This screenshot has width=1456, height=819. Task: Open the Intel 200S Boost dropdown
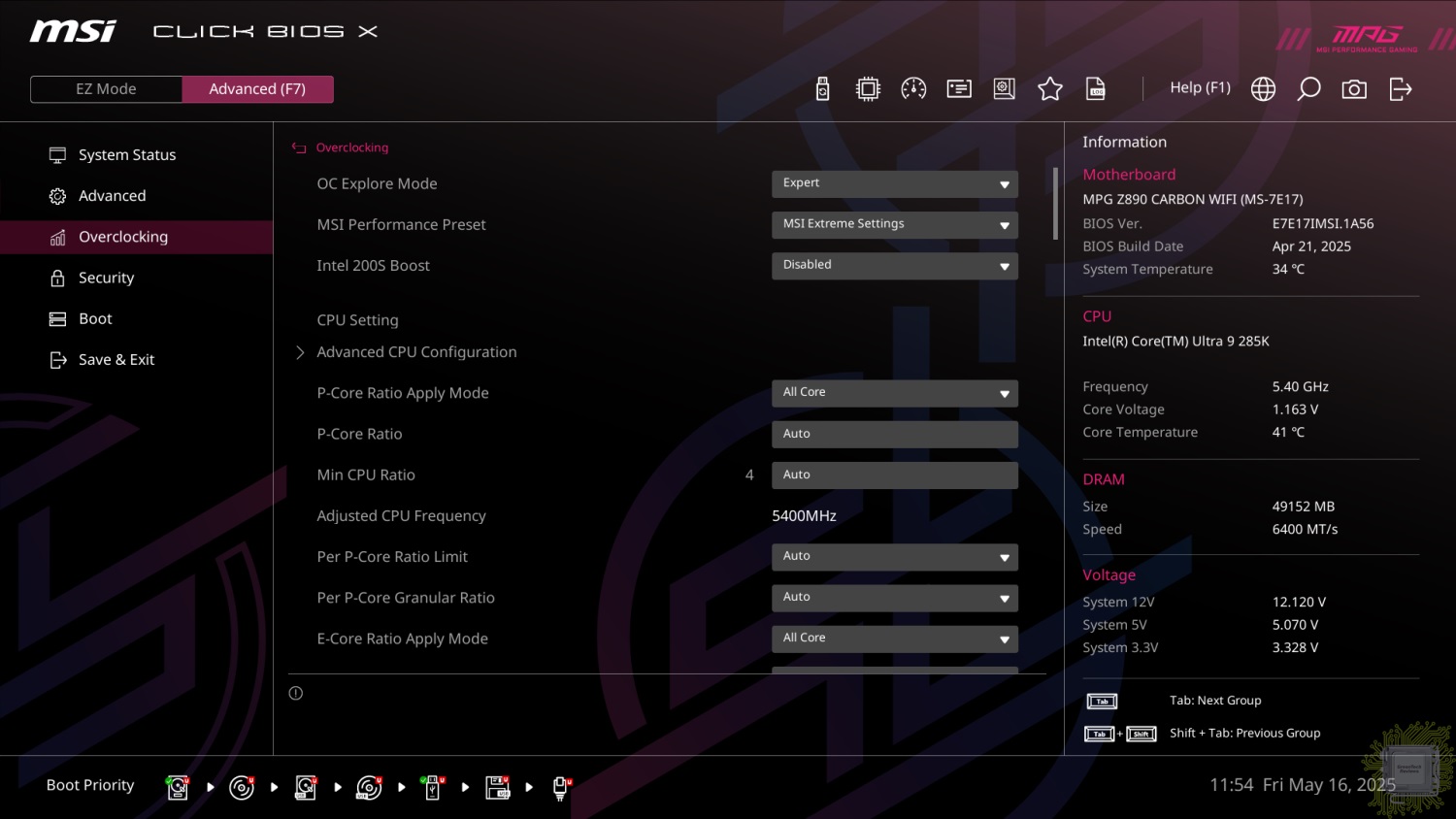coord(895,265)
